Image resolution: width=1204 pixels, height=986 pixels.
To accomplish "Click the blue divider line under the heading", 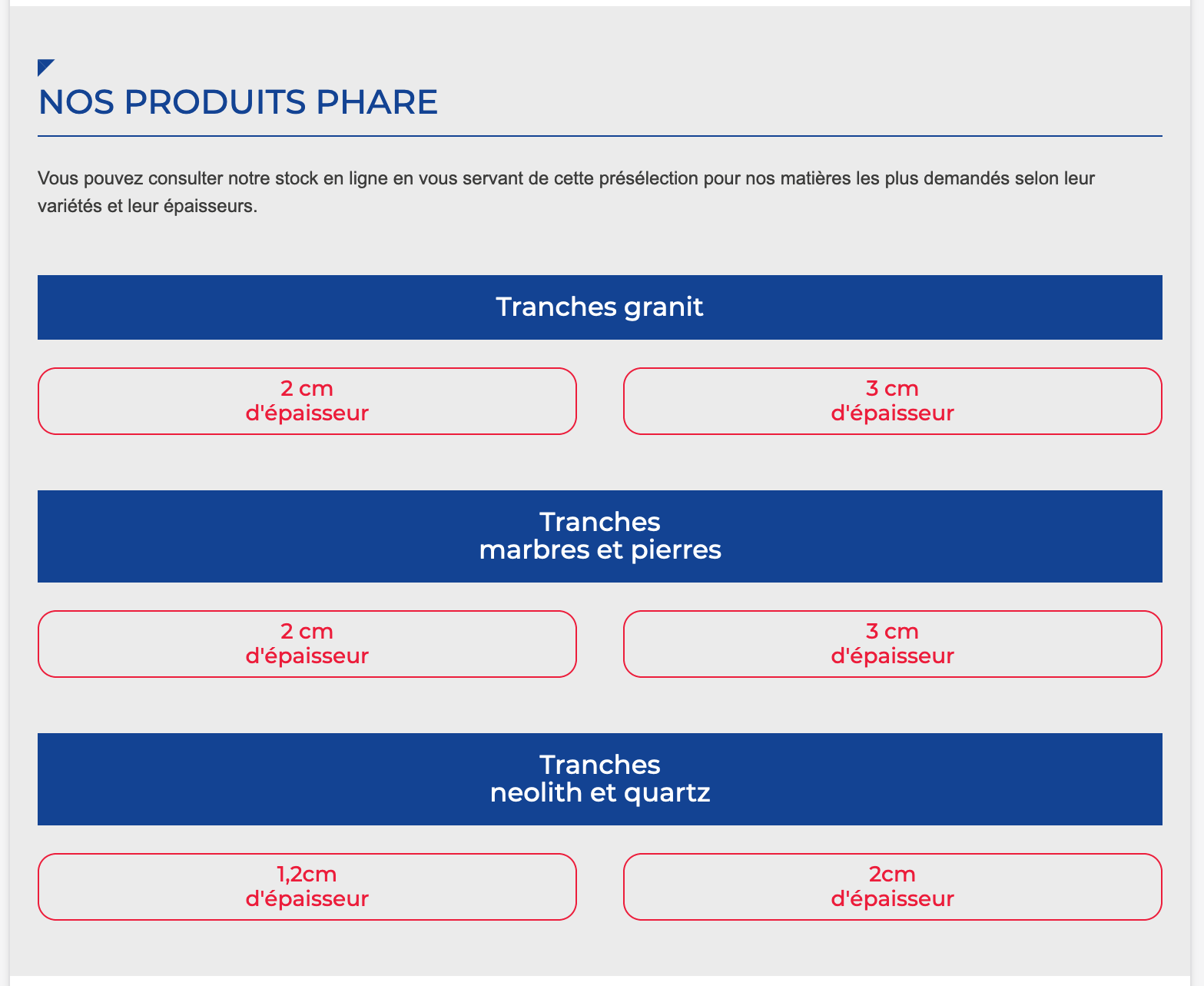I will 600,136.
